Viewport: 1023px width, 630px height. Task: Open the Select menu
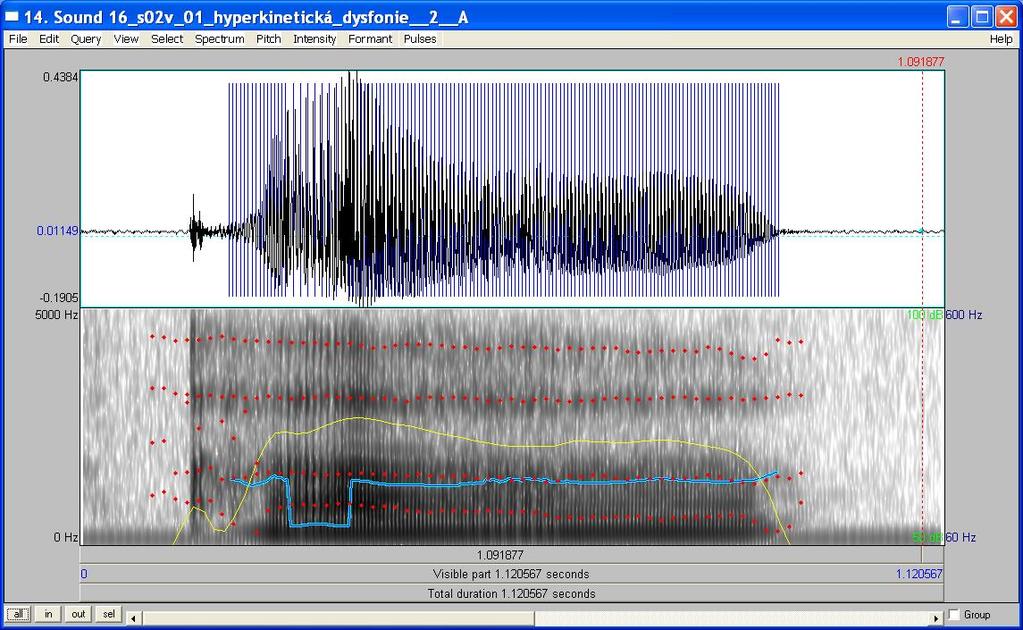point(167,39)
